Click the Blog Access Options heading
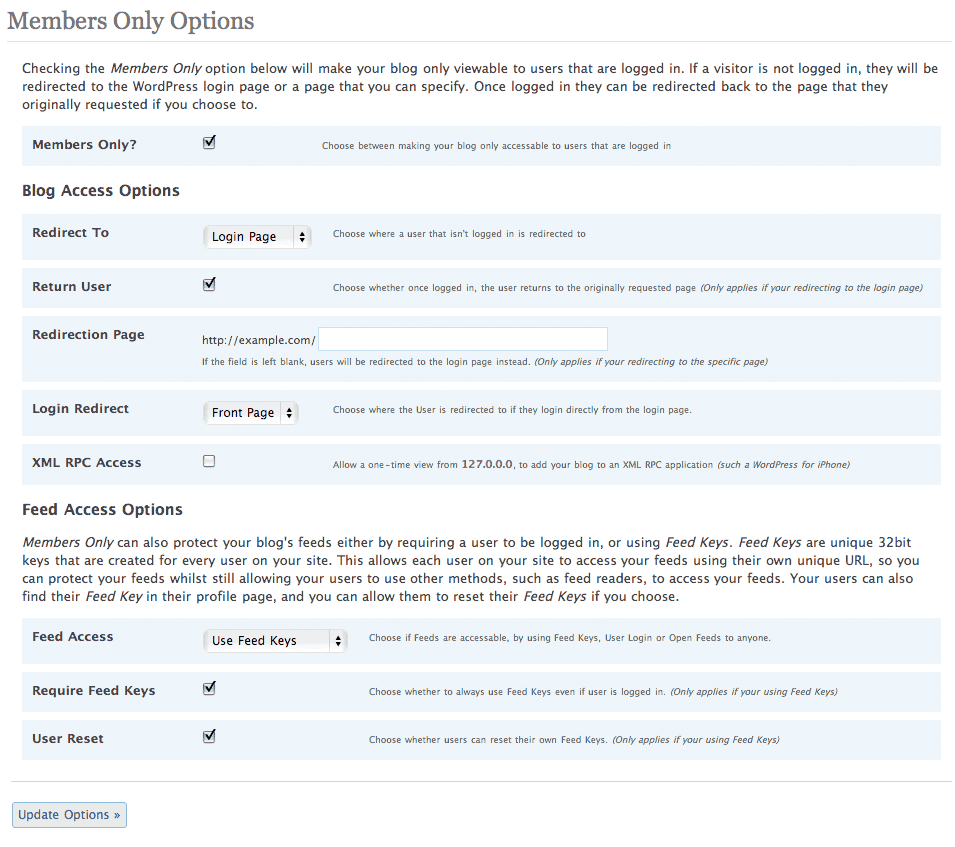 pos(100,191)
